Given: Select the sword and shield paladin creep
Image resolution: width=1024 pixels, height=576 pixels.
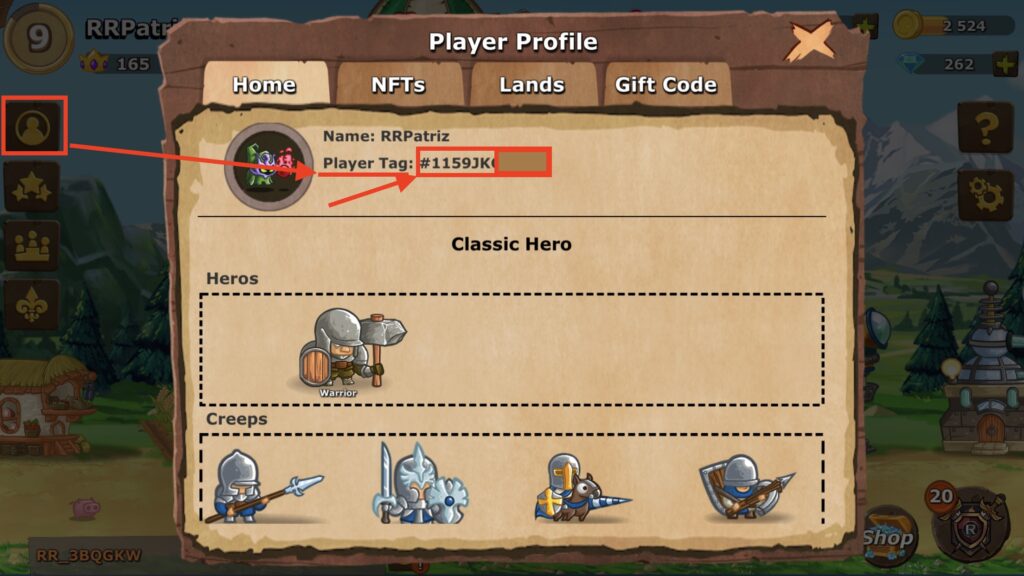Looking at the screenshot, I should [x=421, y=485].
